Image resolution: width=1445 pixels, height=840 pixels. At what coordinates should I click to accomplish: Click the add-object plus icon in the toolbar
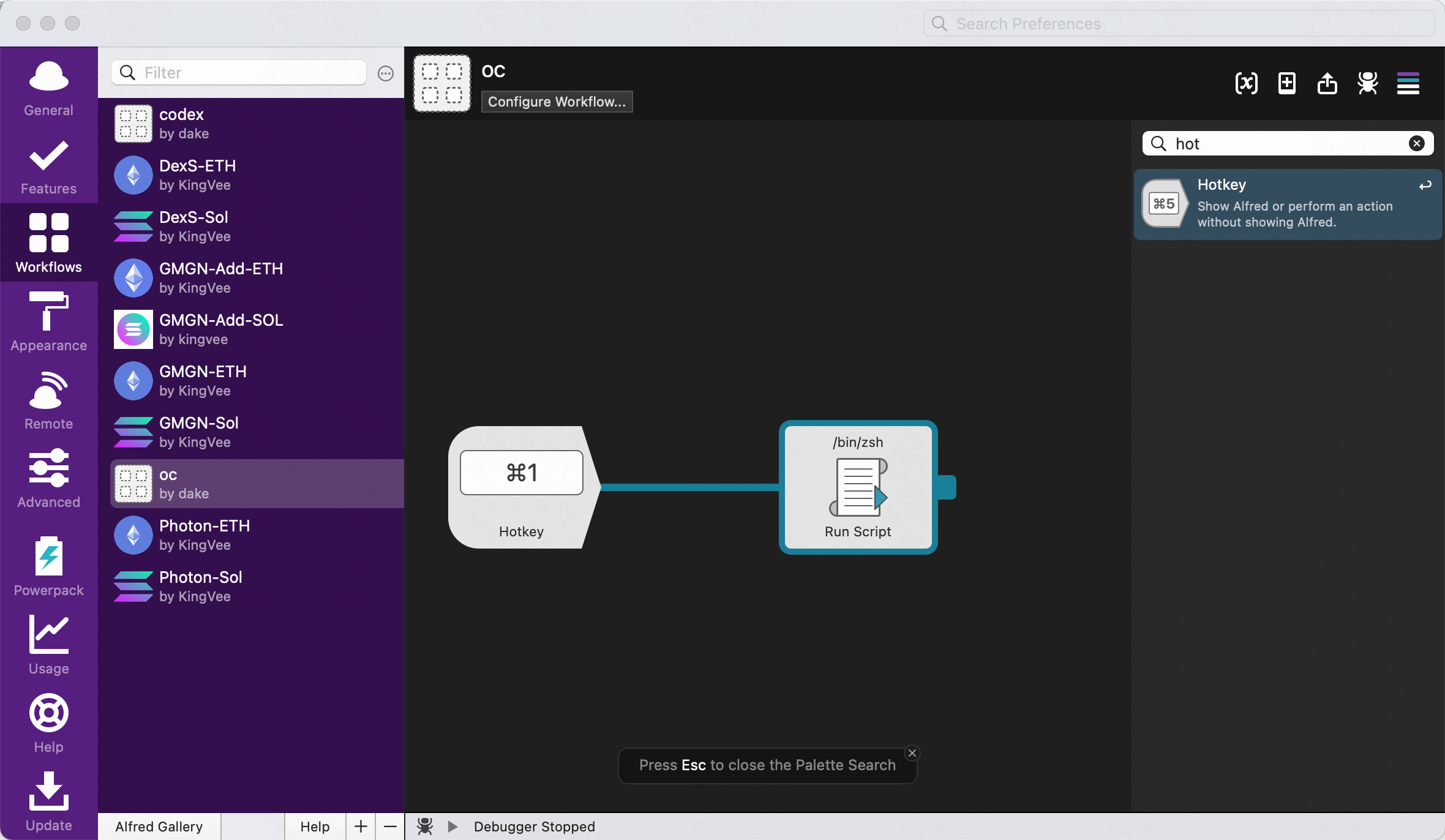(1286, 83)
